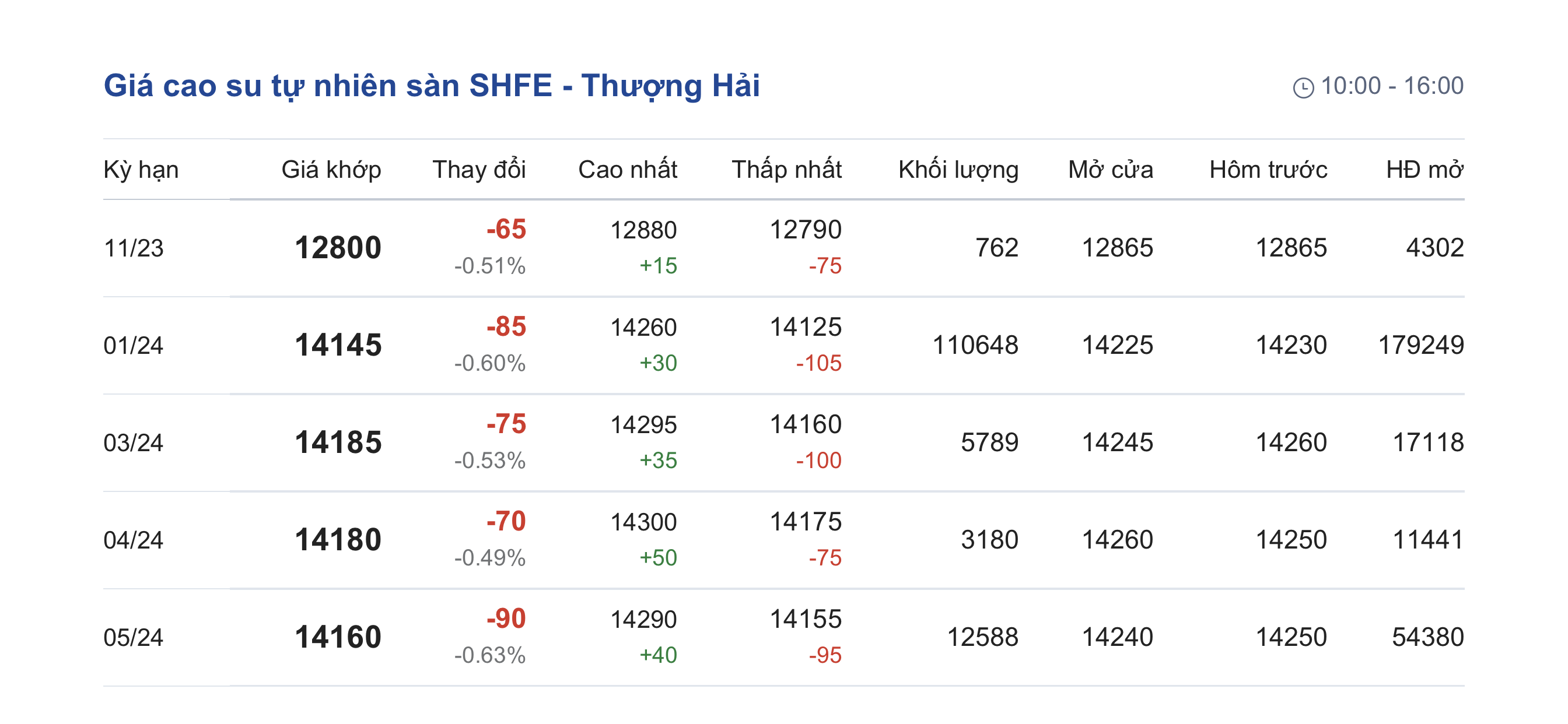Click the SHFE natural rubber price title
Screen dimensions: 1568x724
coord(432,86)
